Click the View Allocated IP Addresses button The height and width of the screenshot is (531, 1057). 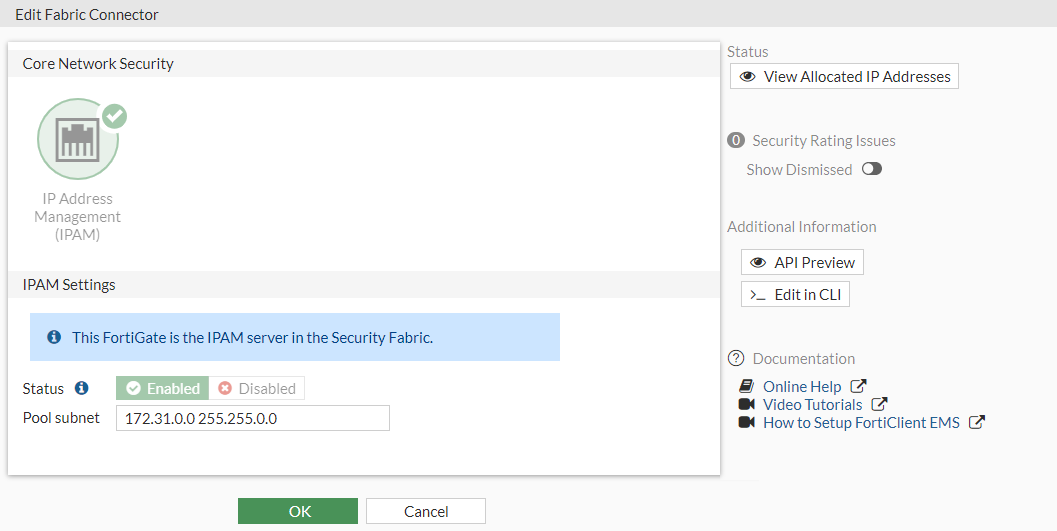pyautogui.click(x=844, y=76)
